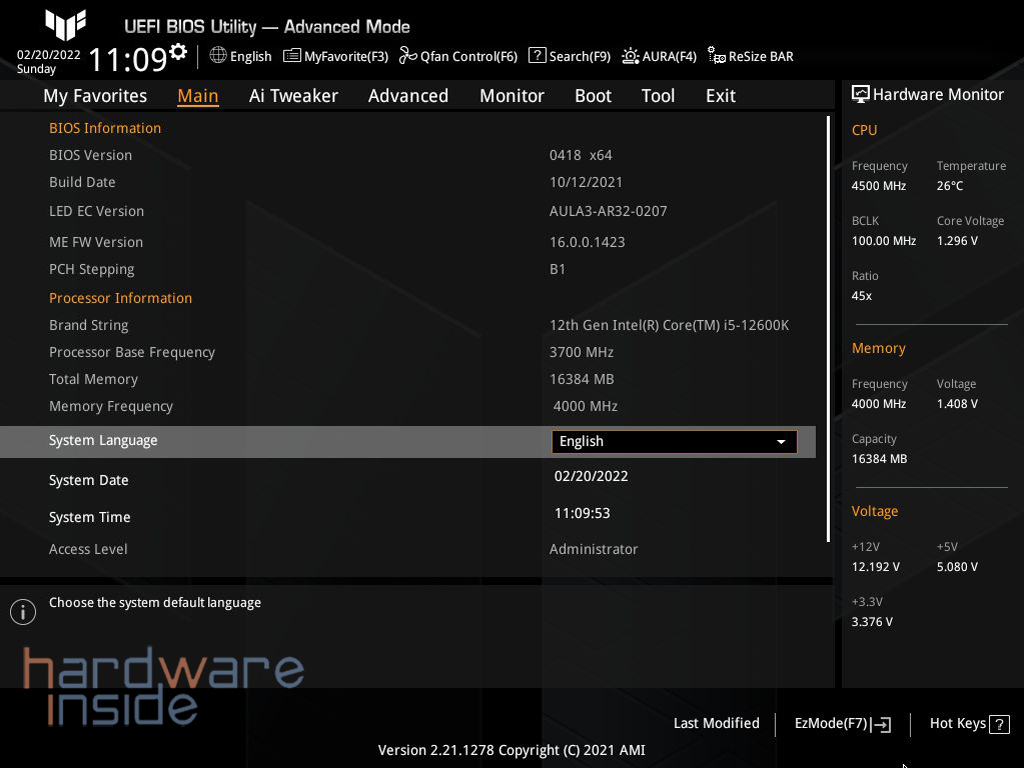Go to the Monitor tab
The height and width of the screenshot is (768, 1024).
point(512,96)
